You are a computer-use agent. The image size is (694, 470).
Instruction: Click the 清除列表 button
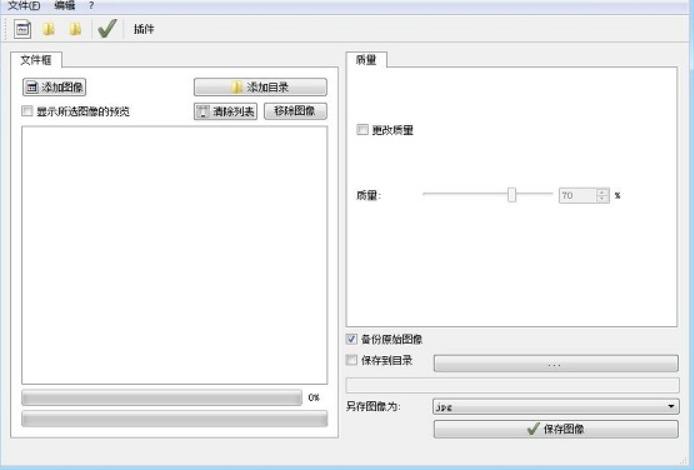click(x=225, y=112)
